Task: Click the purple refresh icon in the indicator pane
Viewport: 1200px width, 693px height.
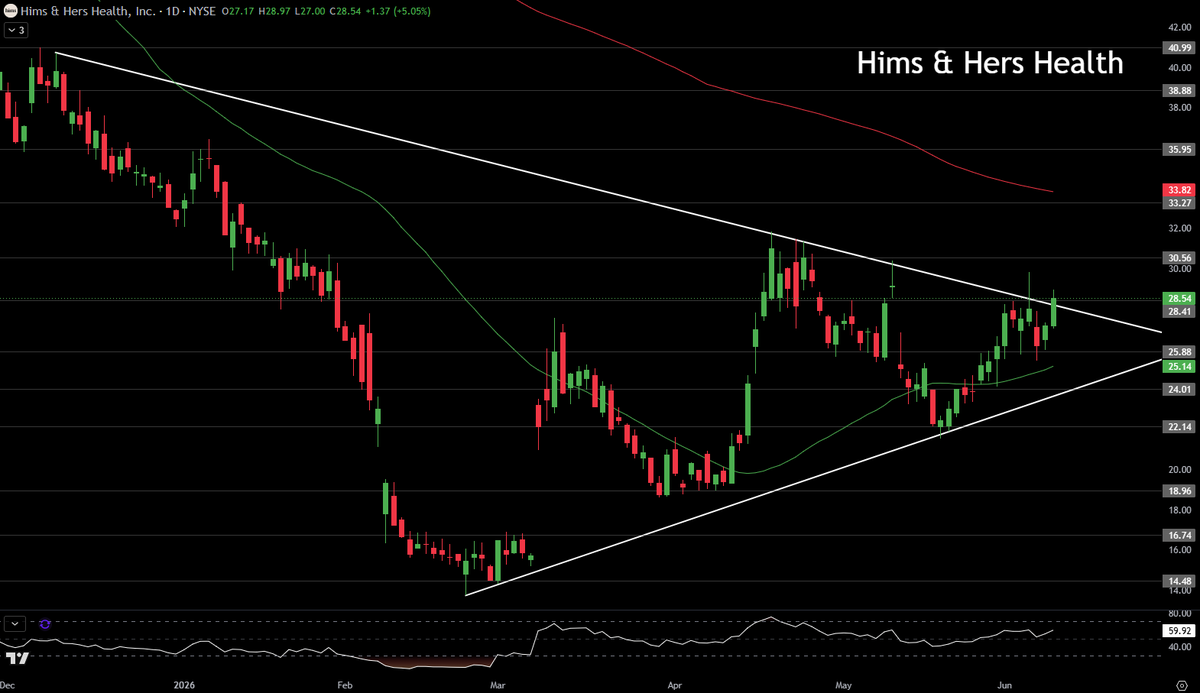Action: click(x=45, y=623)
